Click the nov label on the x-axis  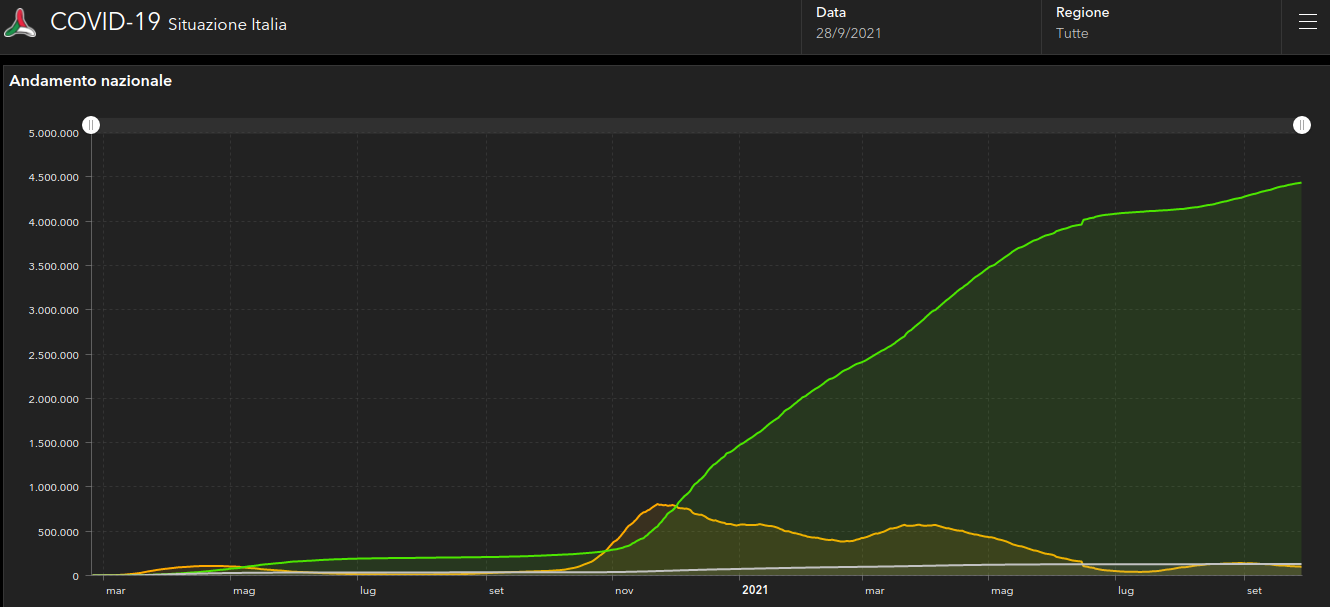[x=624, y=591]
